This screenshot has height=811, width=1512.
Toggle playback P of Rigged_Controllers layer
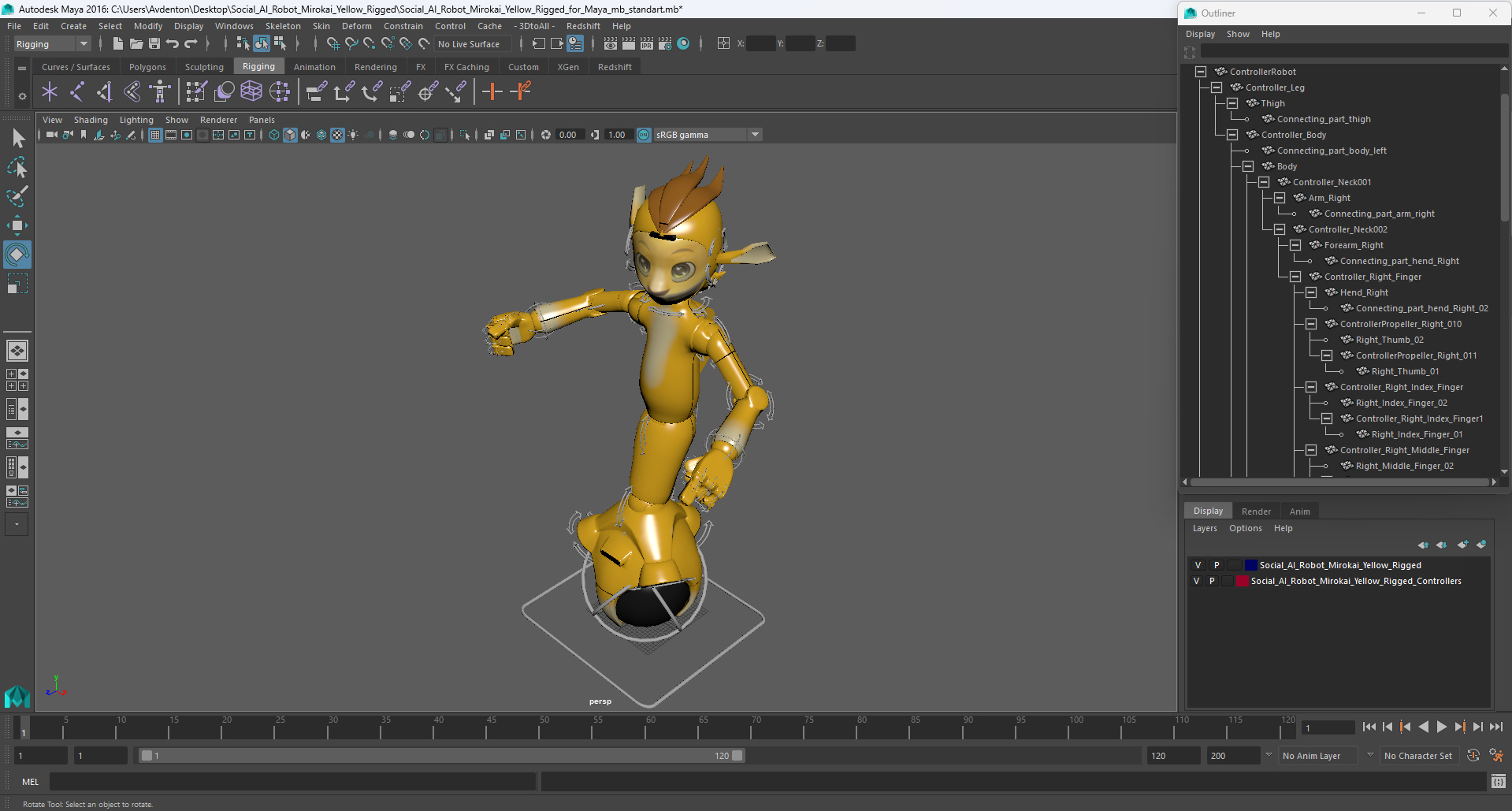click(1212, 581)
